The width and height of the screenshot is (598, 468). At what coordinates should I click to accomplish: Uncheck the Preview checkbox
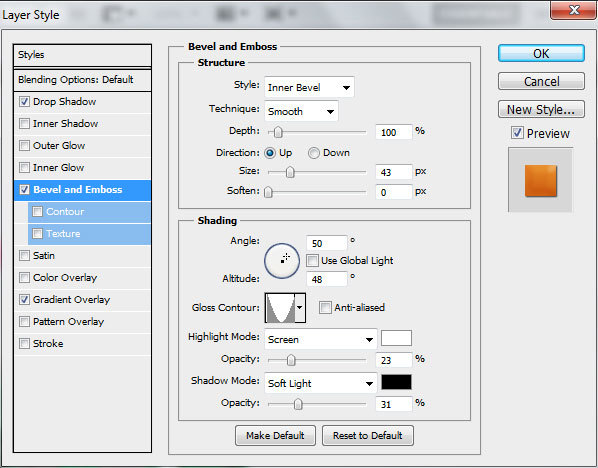pyautogui.click(x=517, y=133)
